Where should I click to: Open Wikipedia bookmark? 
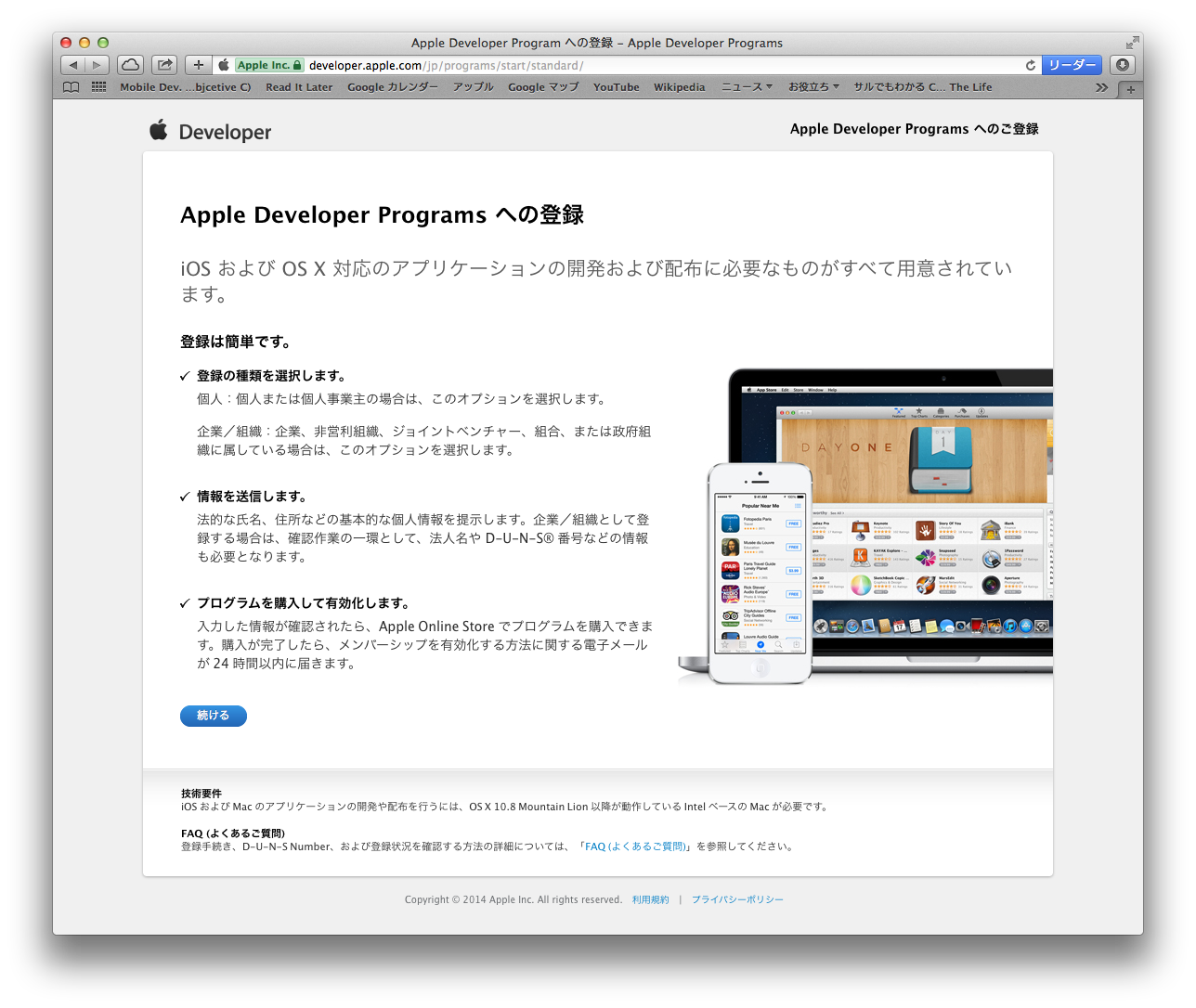(680, 87)
